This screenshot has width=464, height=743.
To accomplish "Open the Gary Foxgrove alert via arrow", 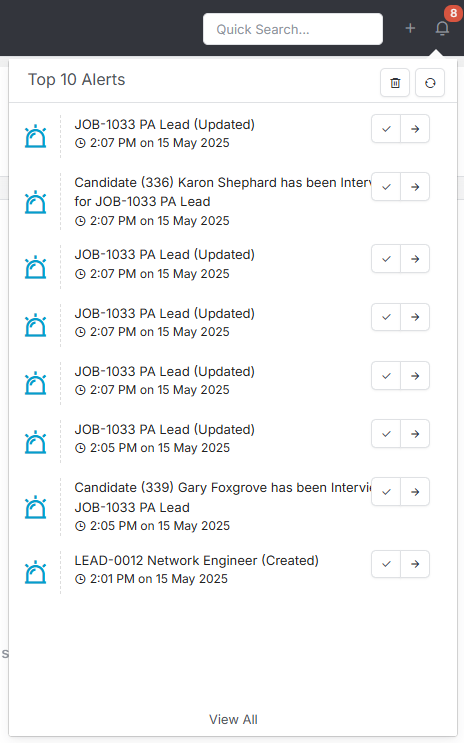I will point(415,492).
